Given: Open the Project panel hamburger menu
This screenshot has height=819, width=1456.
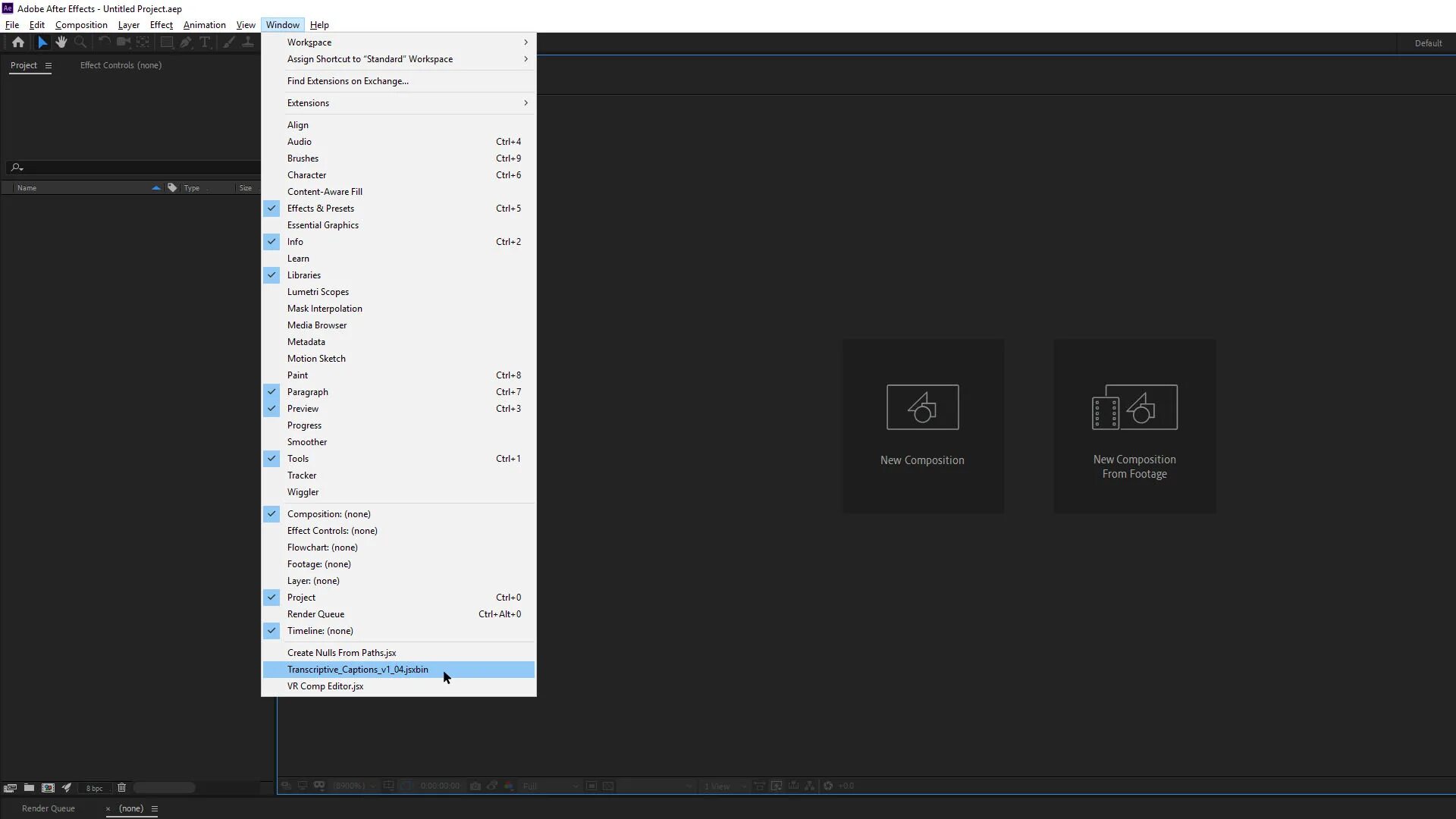Looking at the screenshot, I should click(x=49, y=65).
